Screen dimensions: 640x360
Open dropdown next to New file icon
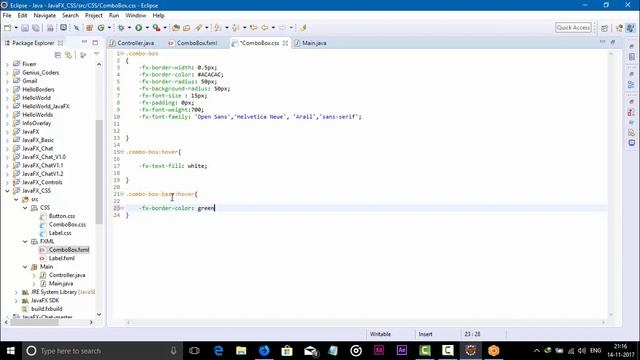(16, 28)
